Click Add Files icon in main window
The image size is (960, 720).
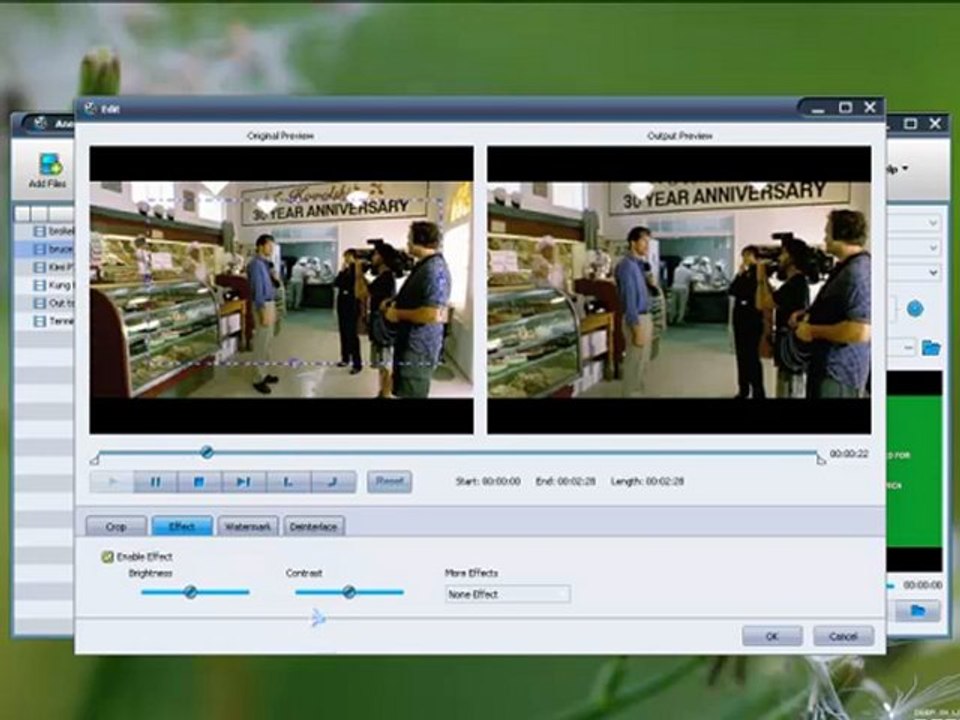pos(48,170)
